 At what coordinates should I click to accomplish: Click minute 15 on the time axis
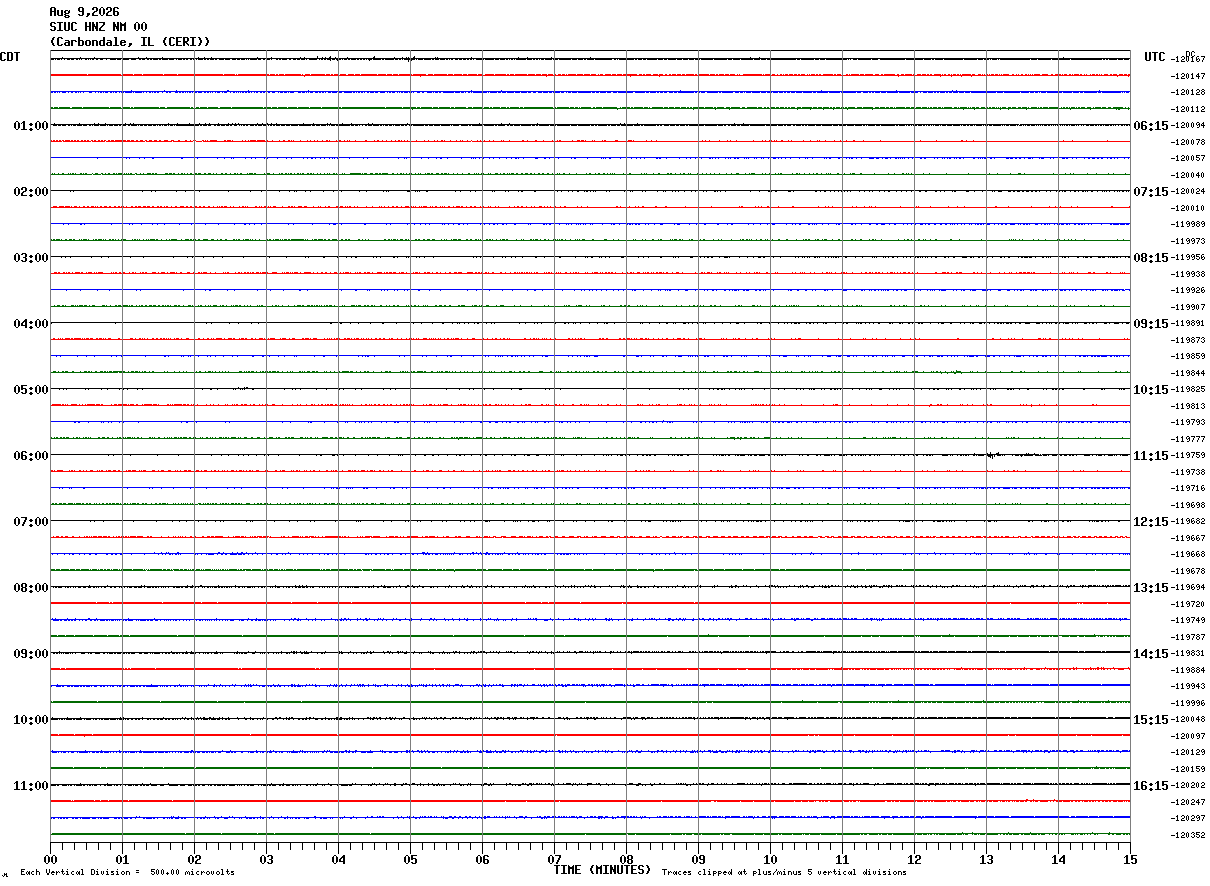1130,860
